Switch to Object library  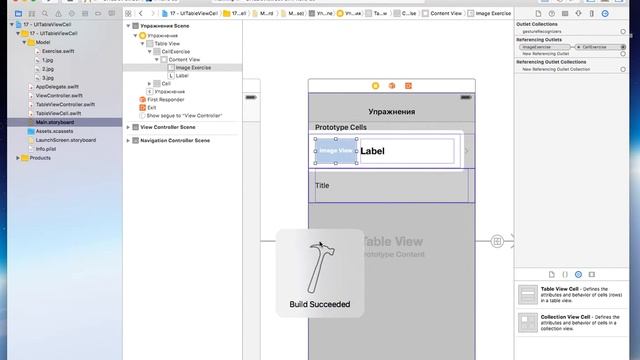click(578, 274)
